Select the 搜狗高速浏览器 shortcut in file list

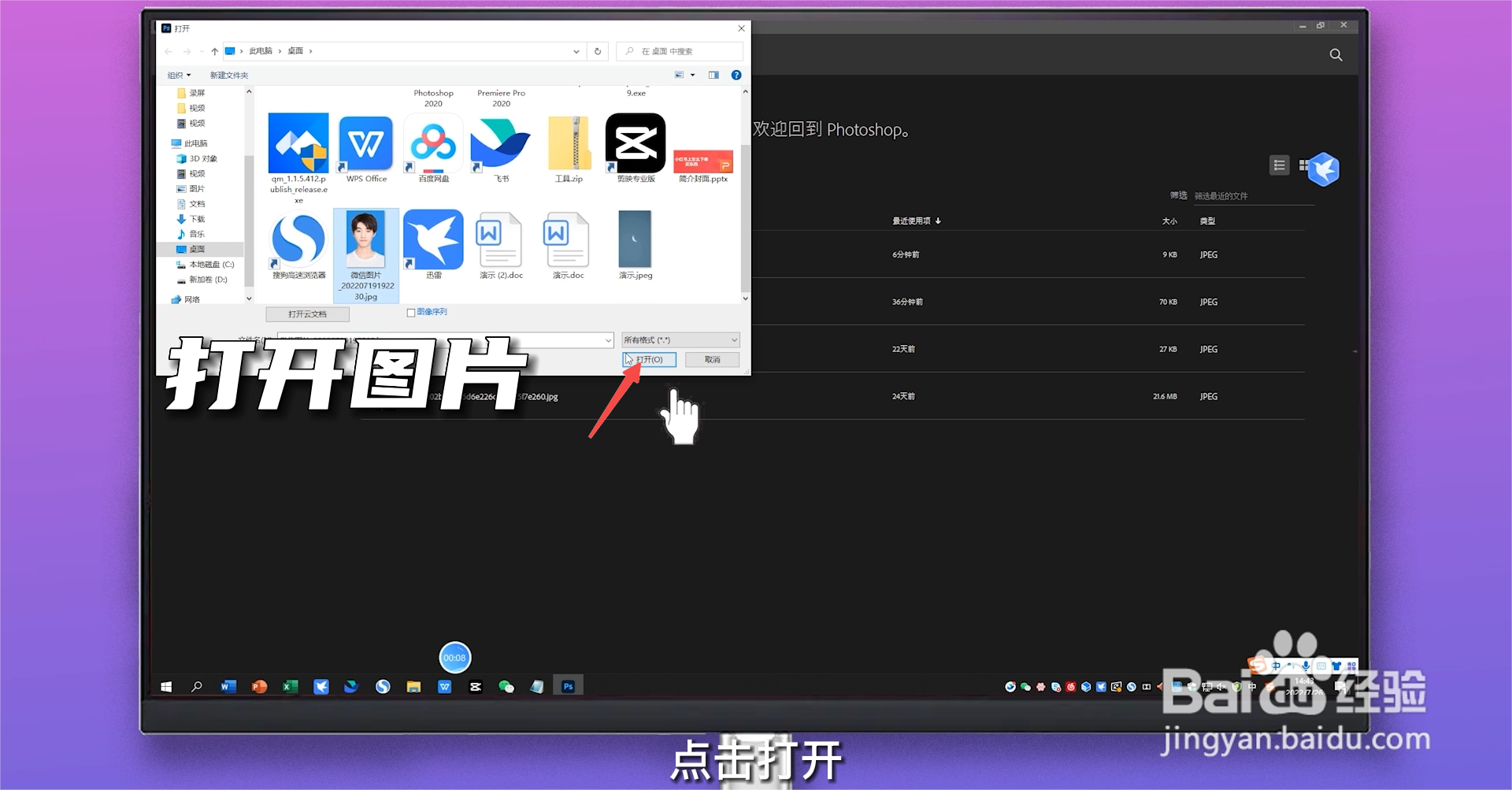point(298,246)
